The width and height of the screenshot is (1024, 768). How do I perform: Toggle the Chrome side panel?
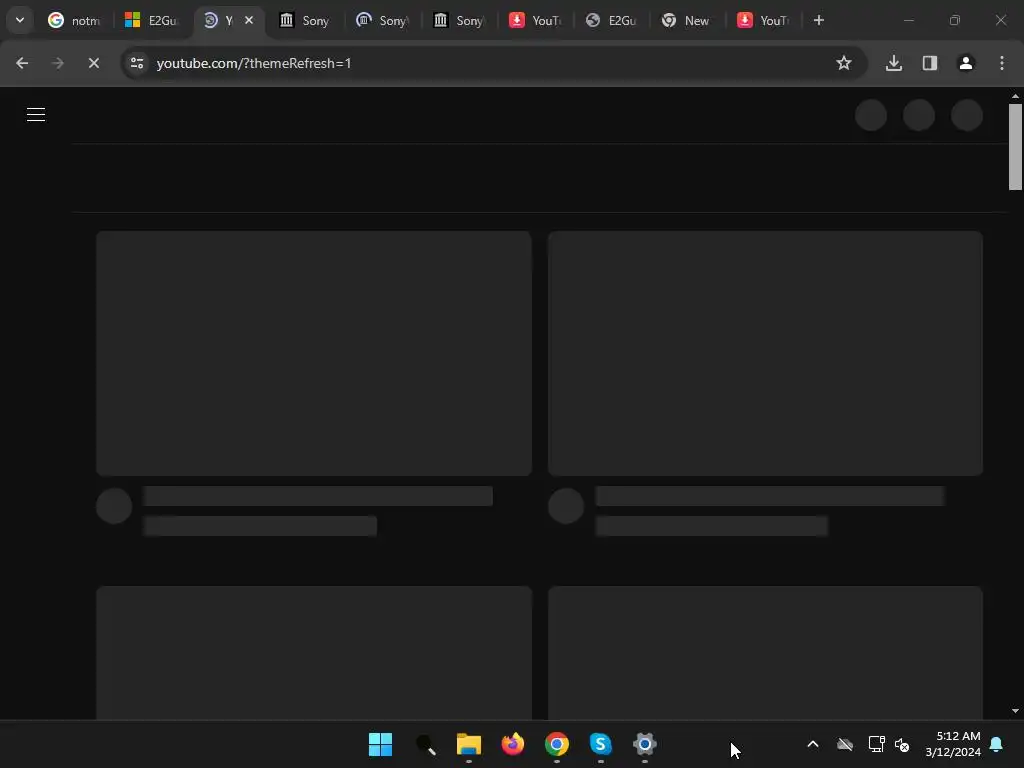[930, 63]
